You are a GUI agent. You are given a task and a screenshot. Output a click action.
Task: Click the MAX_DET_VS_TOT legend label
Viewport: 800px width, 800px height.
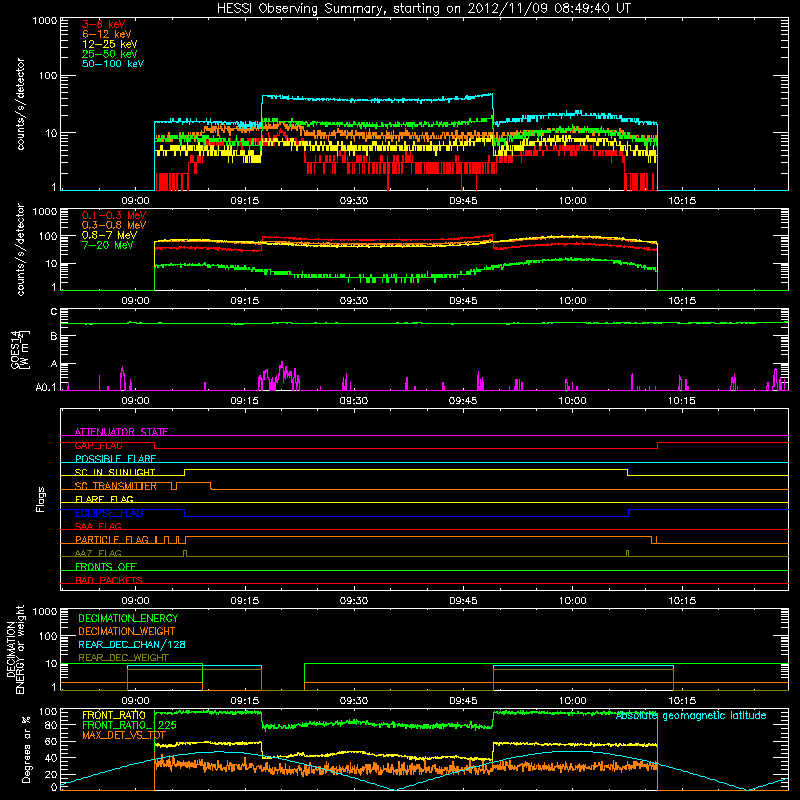point(123,735)
